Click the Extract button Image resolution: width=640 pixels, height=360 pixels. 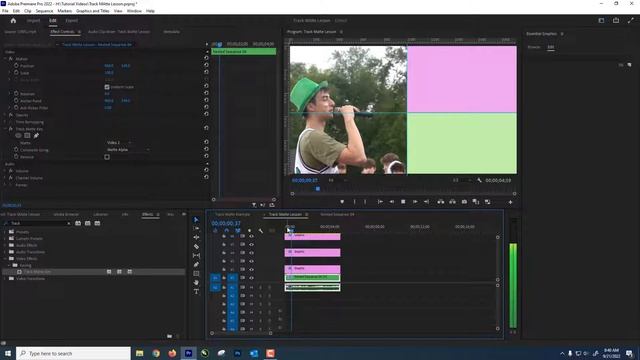452,202
